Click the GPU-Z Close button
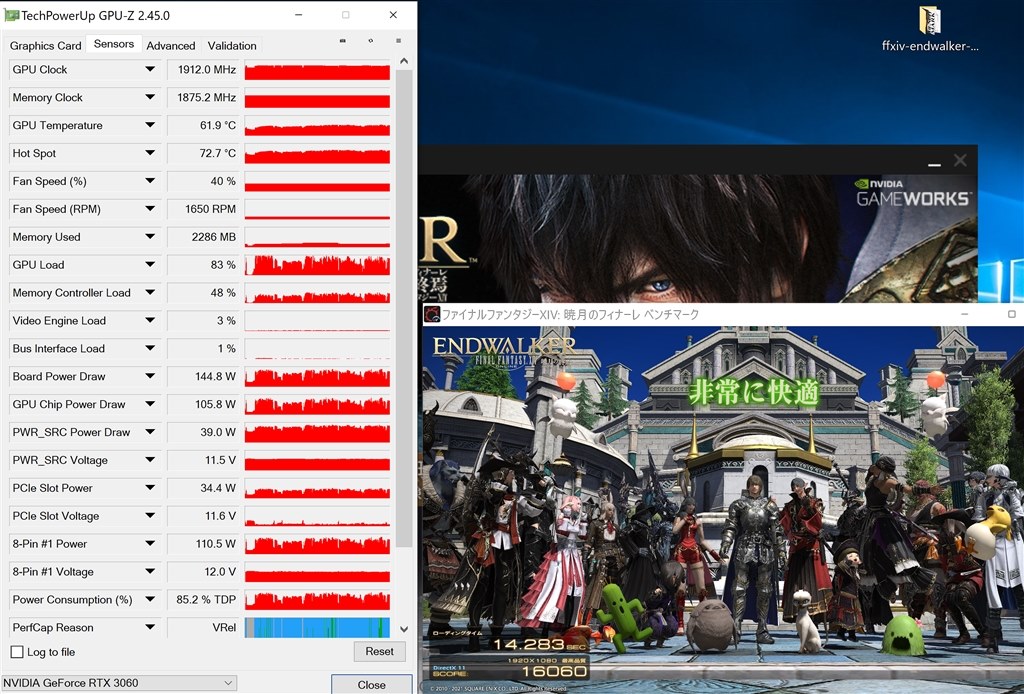 coord(372,684)
